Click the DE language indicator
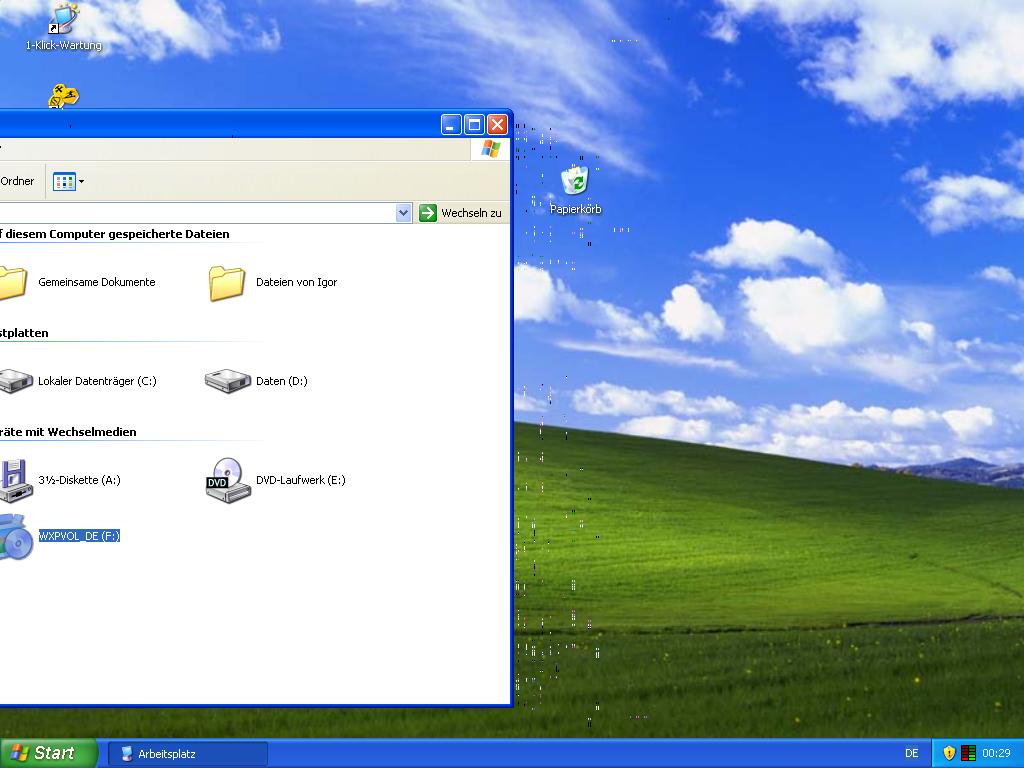The image size is (1024, 768). tap(912, 754)
